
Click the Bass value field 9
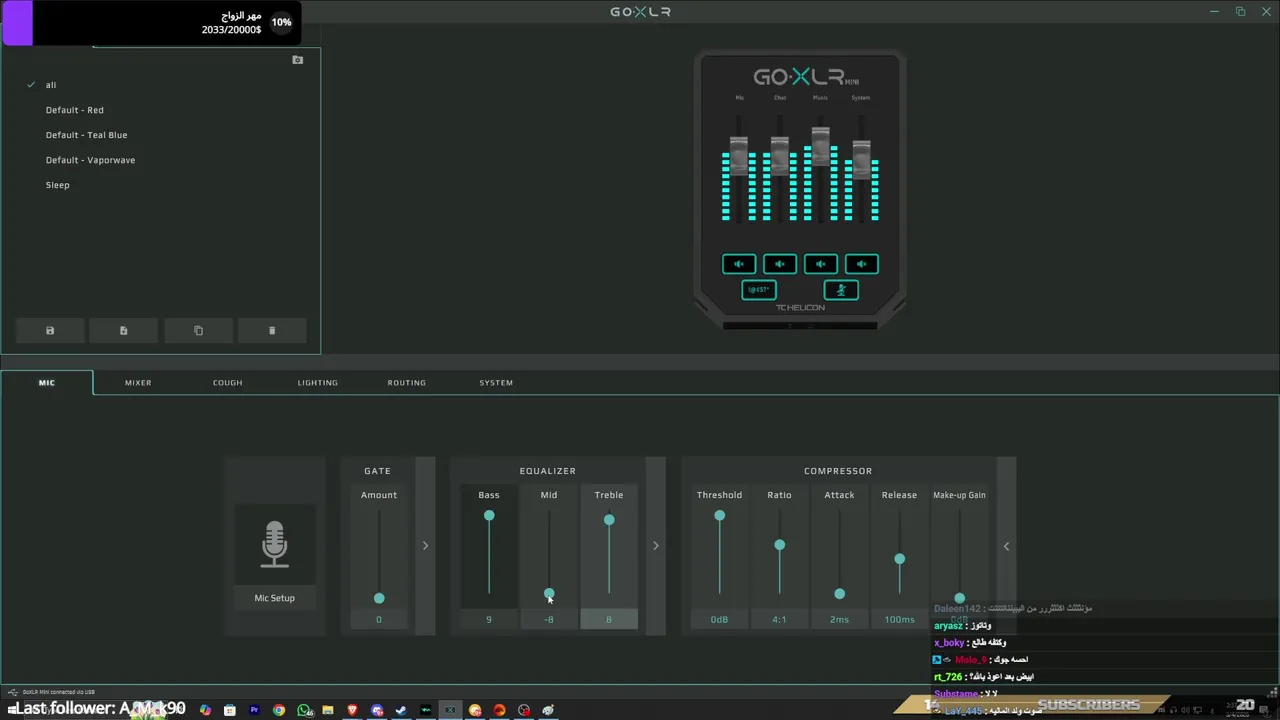[489, 620]
